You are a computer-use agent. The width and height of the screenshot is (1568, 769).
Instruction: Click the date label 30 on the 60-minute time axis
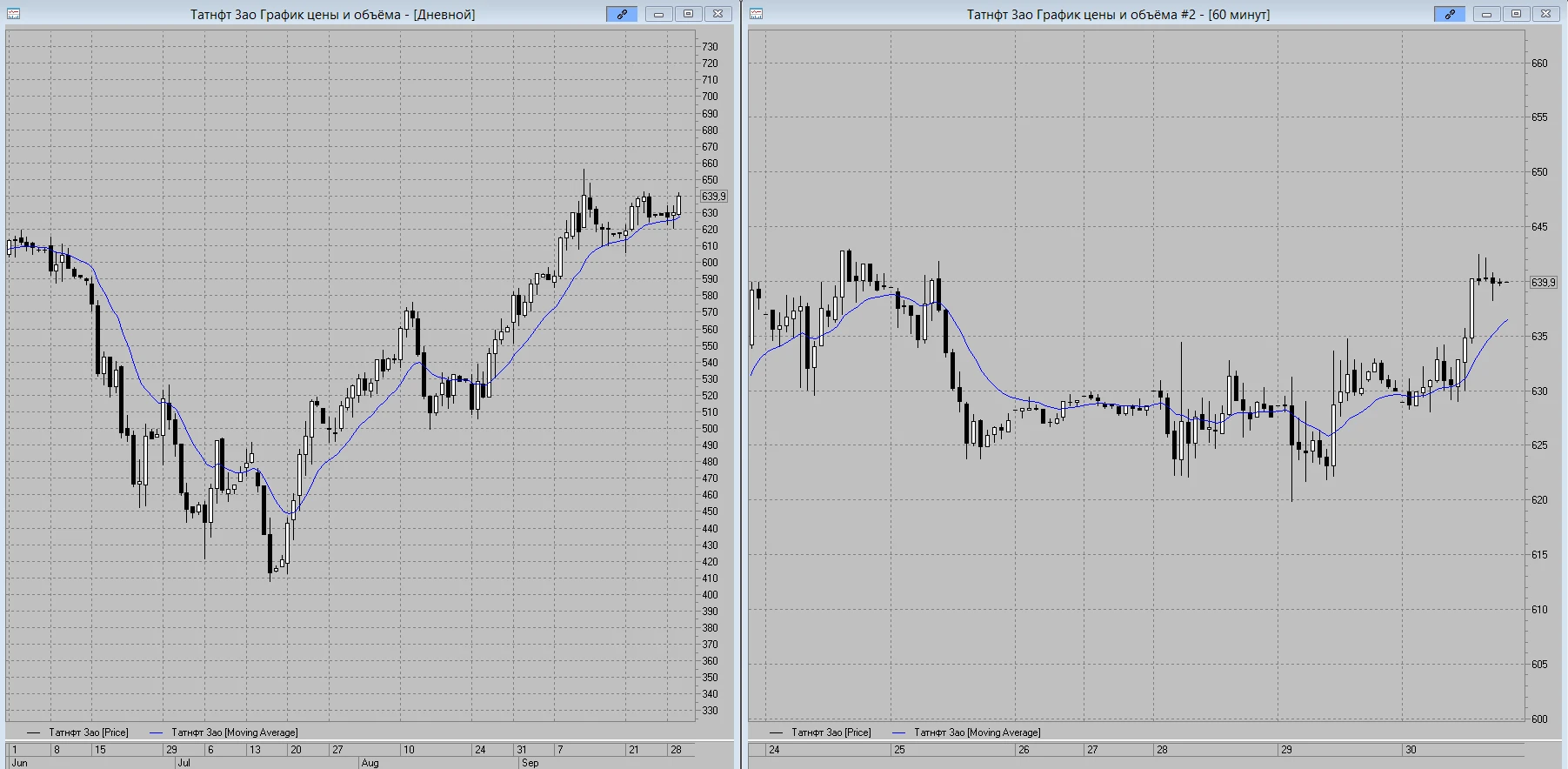(x=1411, y=750)
